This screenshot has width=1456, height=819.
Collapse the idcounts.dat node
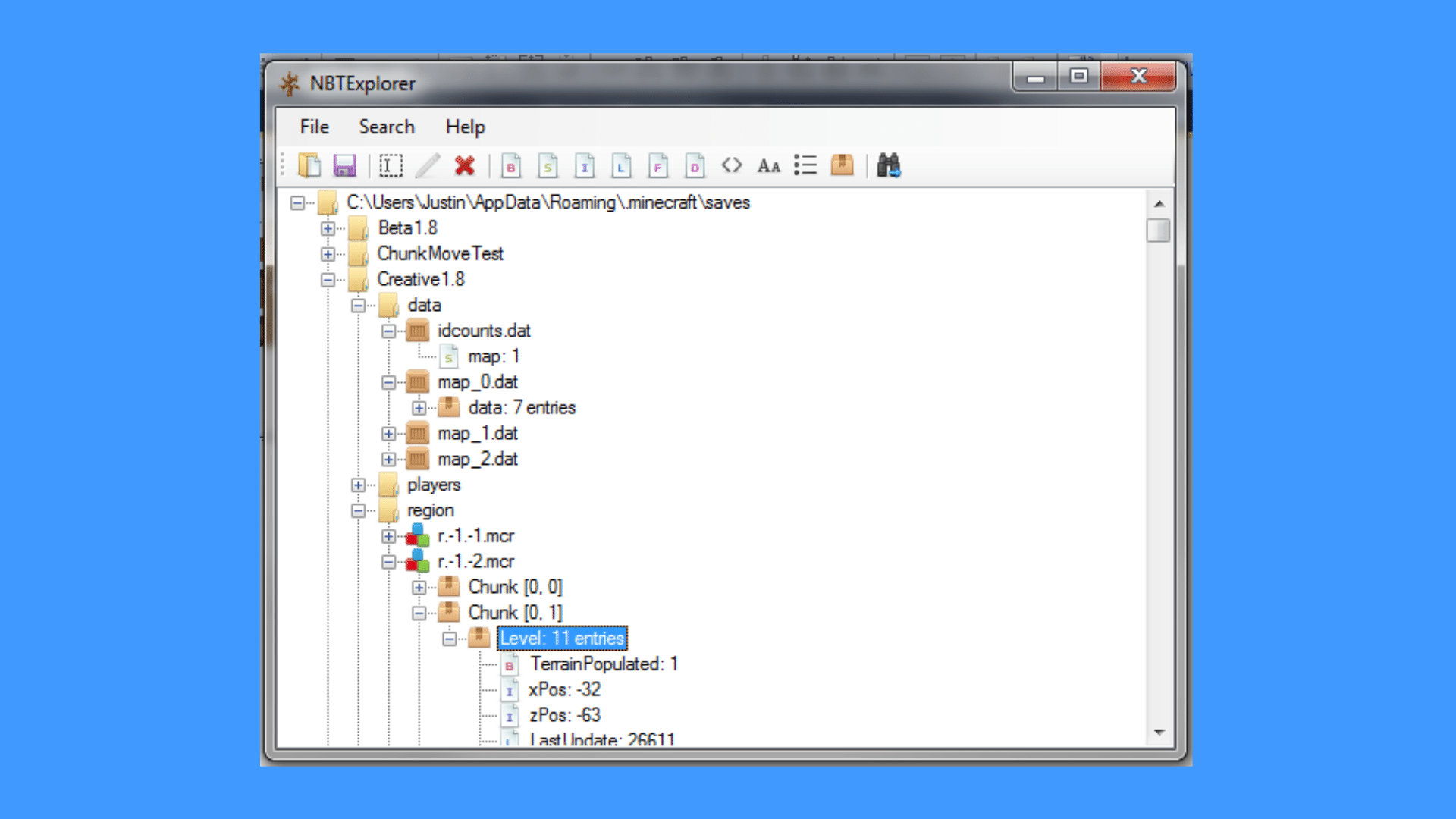388,331
